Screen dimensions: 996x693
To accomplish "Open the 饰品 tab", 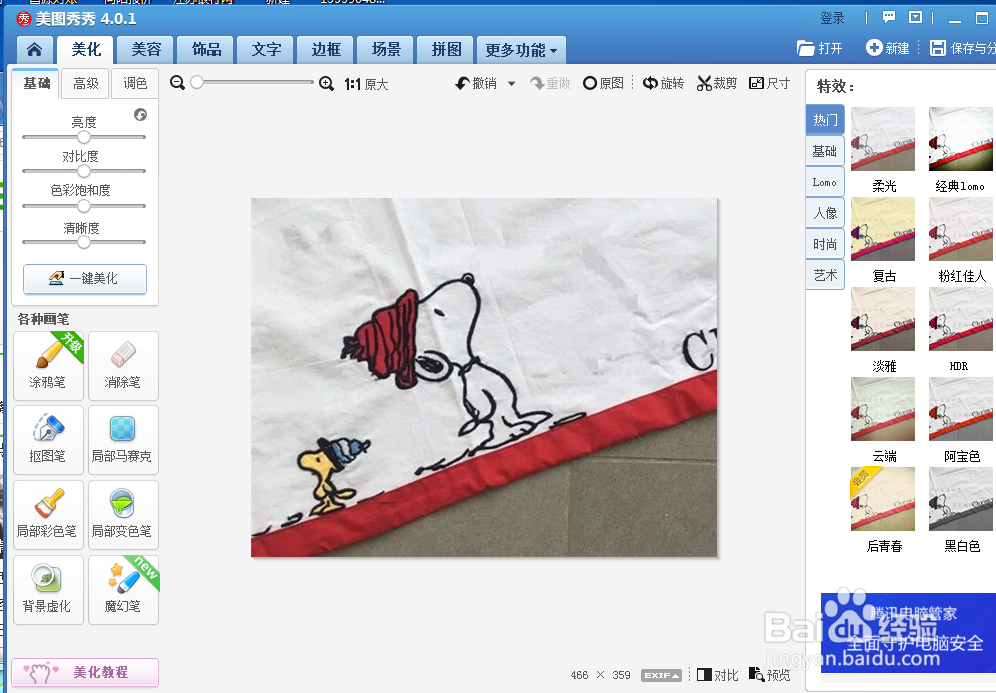I will tap(206, 50).
